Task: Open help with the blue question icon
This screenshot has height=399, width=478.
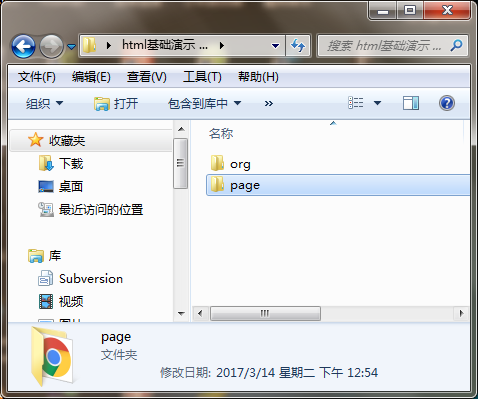Action: pos(447,103)
